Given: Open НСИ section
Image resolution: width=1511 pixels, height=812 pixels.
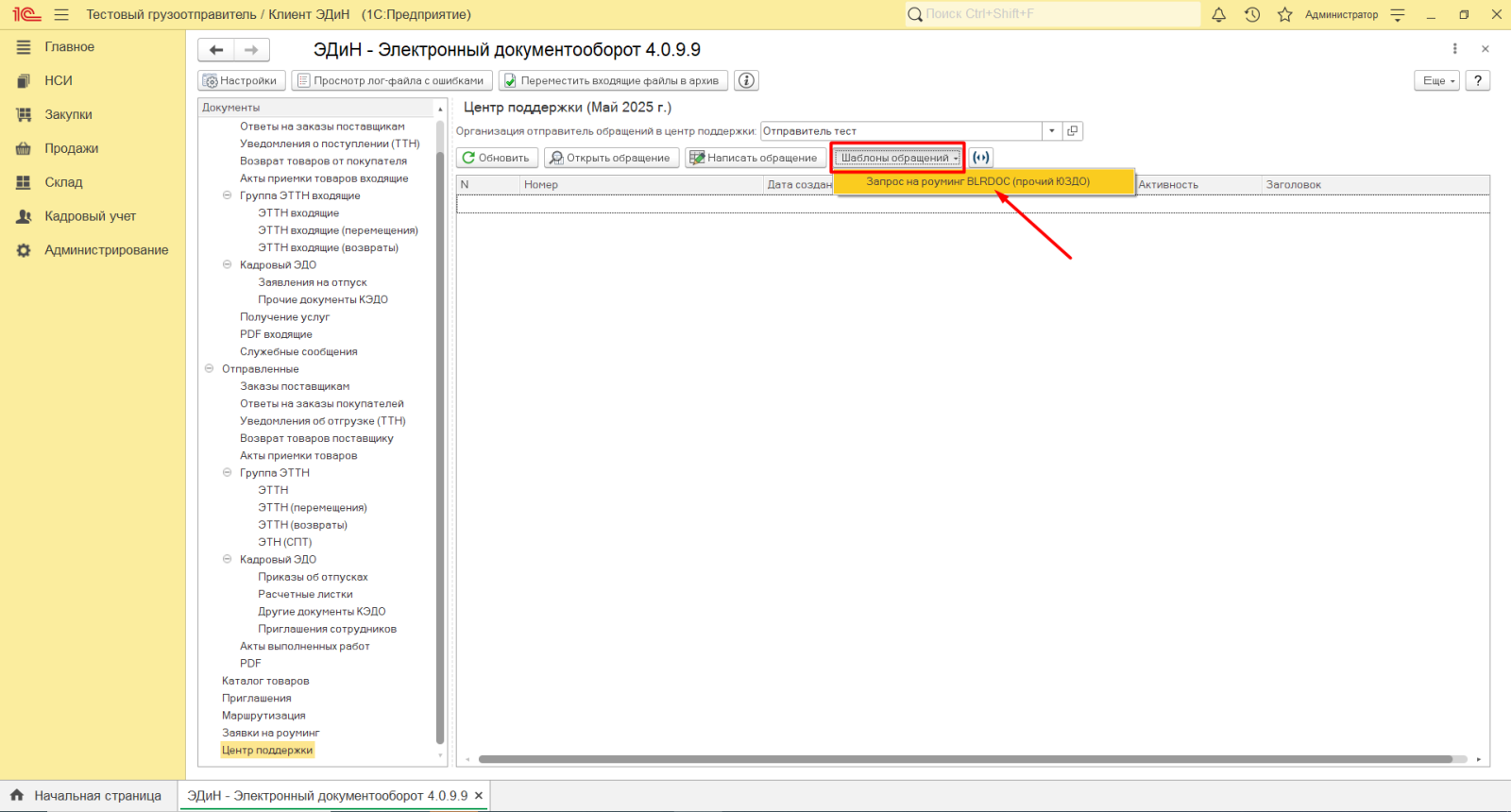Looking at the screenshot, I should [x=59, y=81].
